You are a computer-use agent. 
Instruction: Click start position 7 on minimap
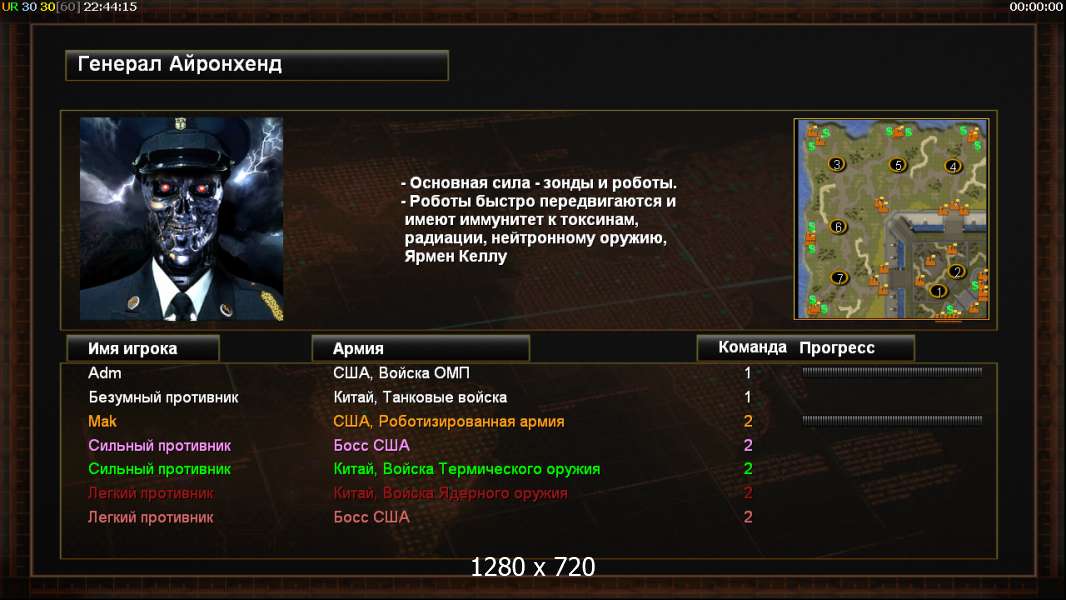pyautogui.click(x=840, y=277)
